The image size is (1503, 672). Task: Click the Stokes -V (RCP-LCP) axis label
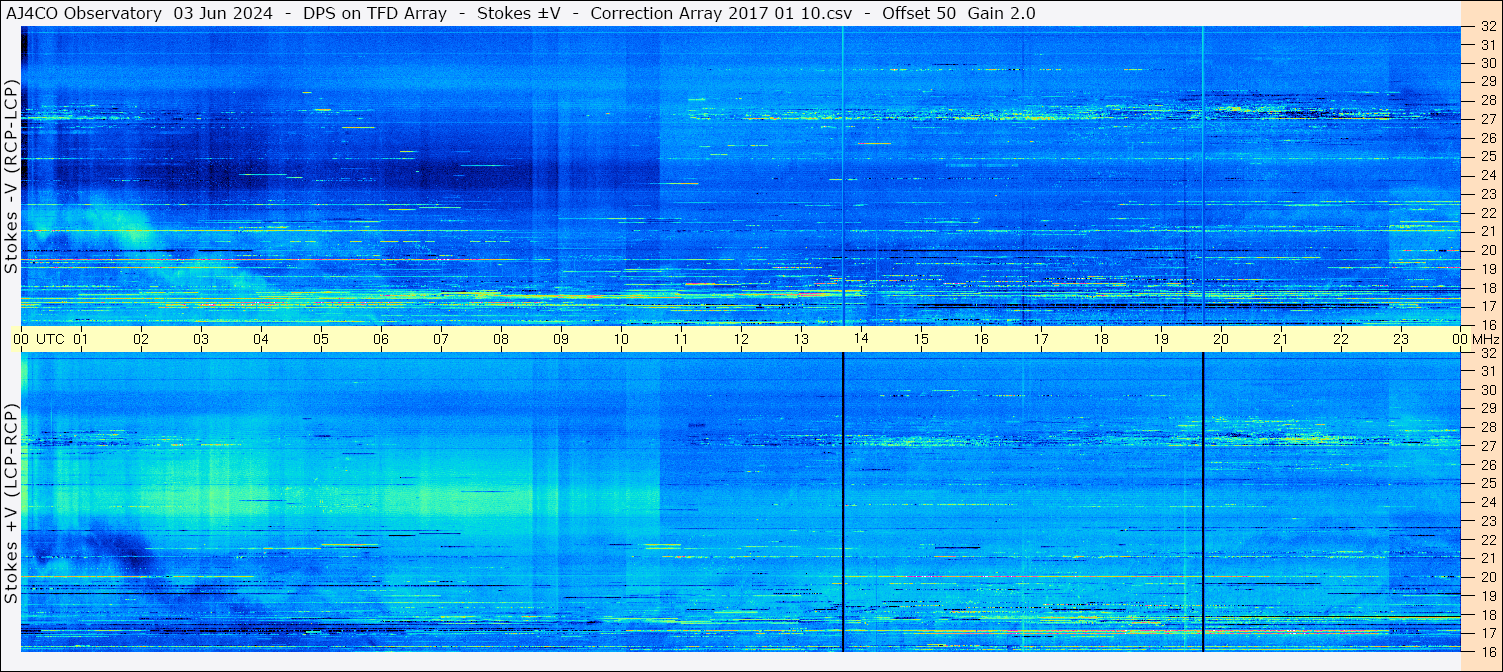(11, 177)
